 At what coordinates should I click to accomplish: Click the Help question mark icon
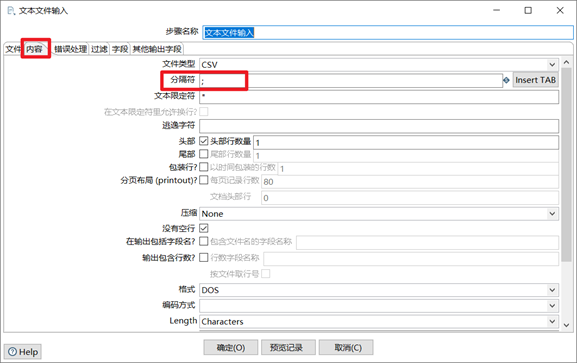(13, 352)
